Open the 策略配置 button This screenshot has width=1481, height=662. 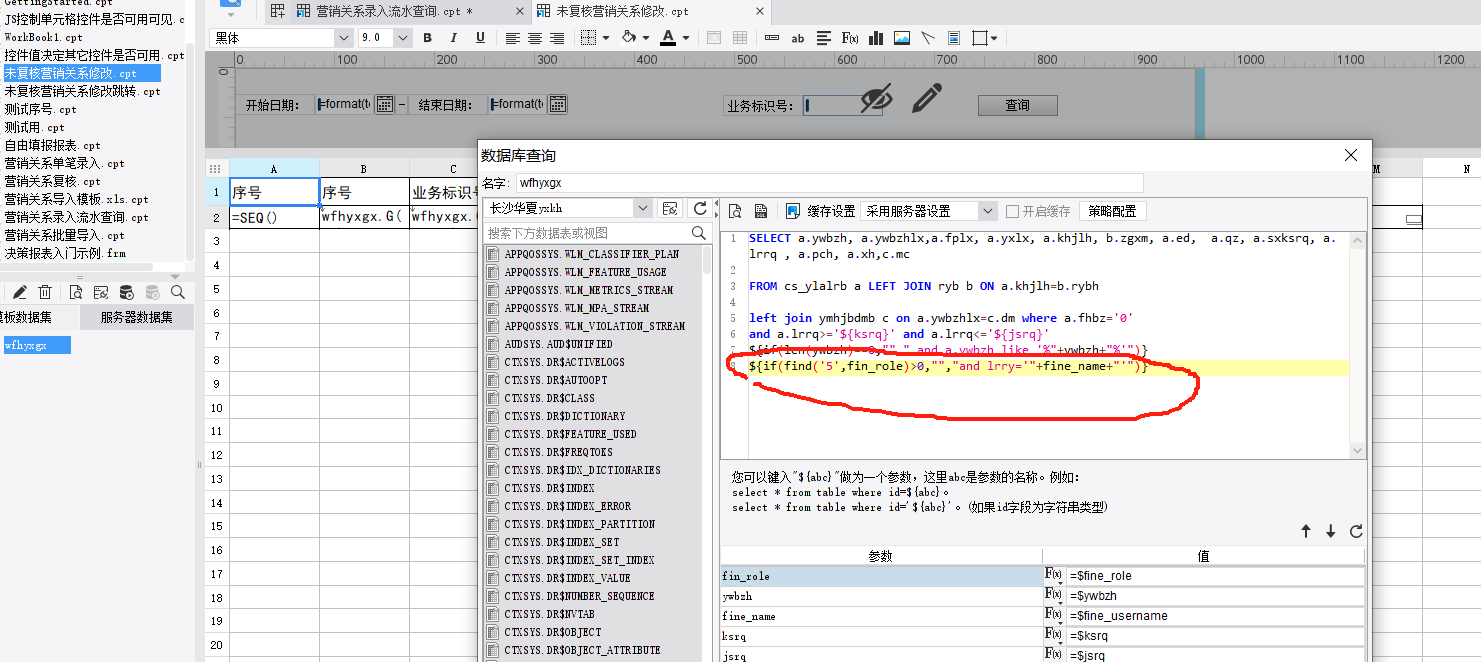tap(1112, 211)
